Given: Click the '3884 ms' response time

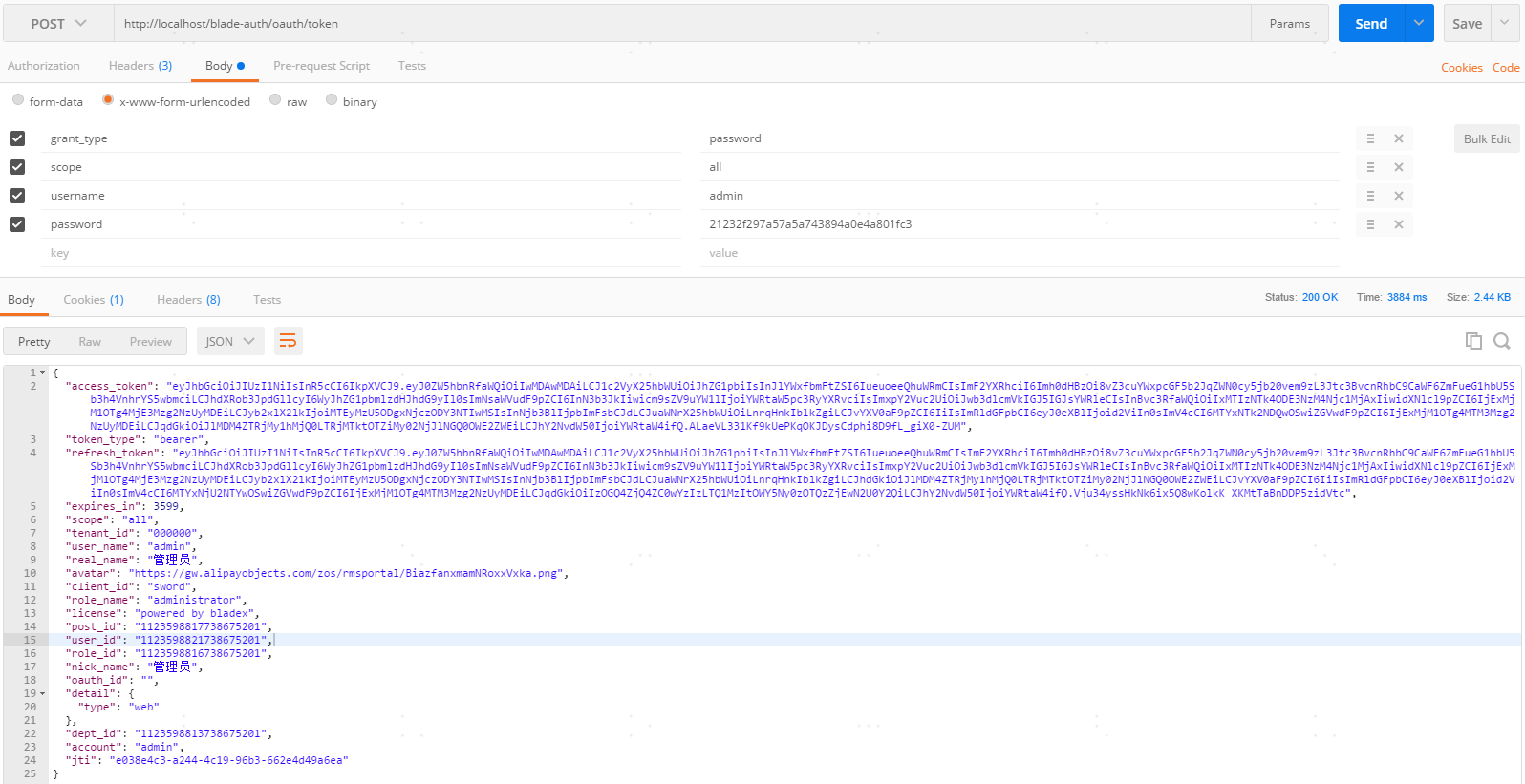Looking at the screenshot, I should click(x=1407, y=298).
